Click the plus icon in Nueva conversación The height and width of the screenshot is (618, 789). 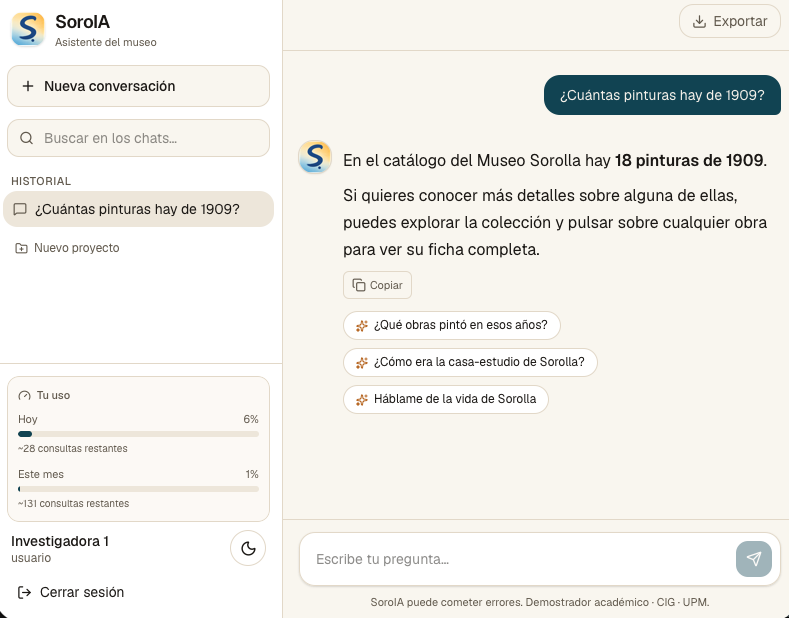pos(28,86)
